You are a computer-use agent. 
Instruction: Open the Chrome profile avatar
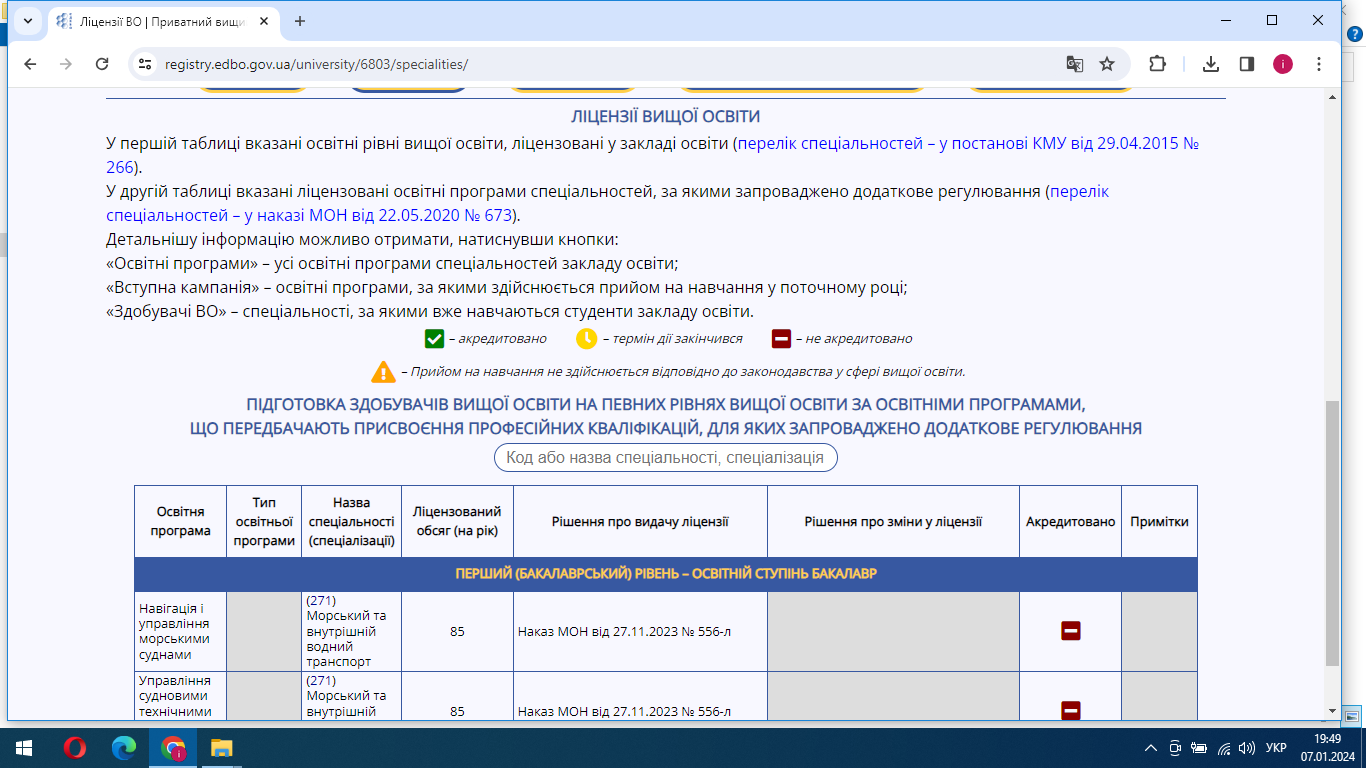pos(1283,64)
